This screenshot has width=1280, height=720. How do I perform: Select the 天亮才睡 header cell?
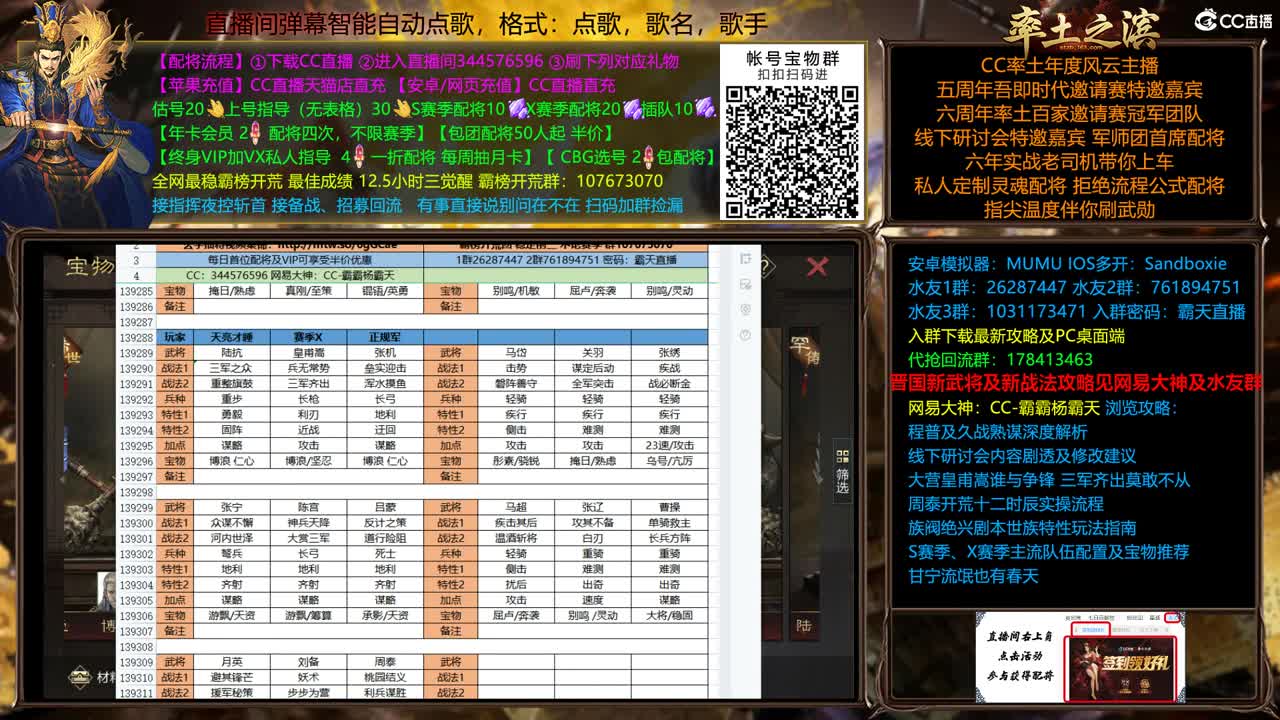[232, 338]
